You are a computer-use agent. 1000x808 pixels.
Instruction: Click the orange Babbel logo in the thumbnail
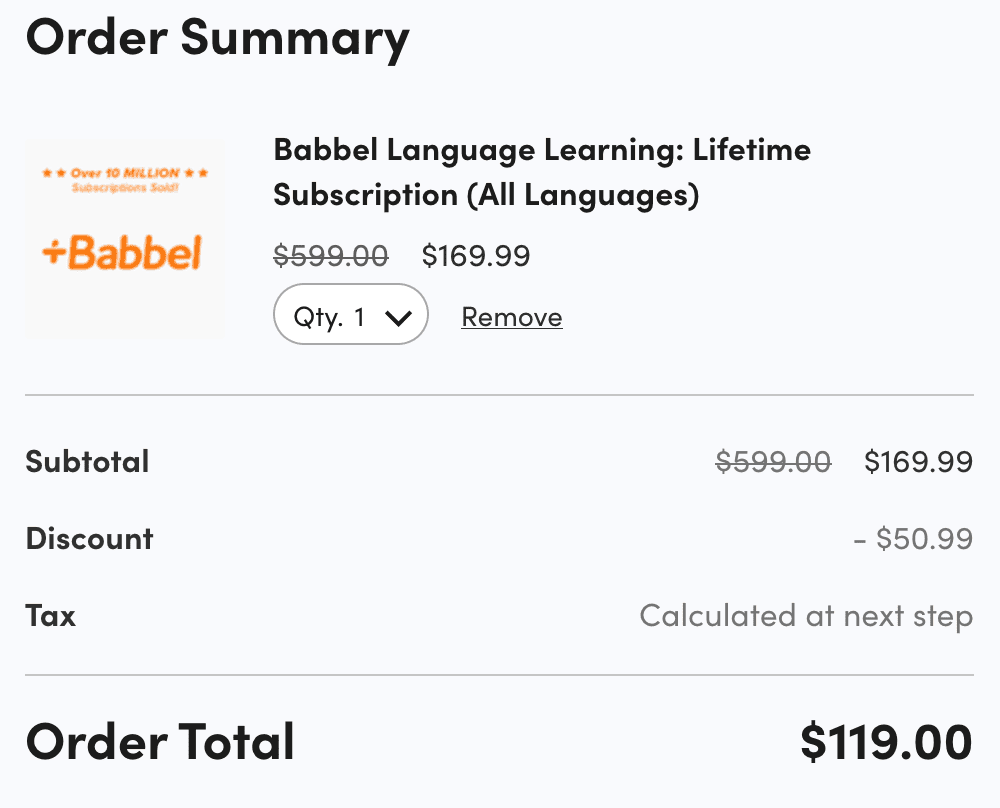[122, 253]
